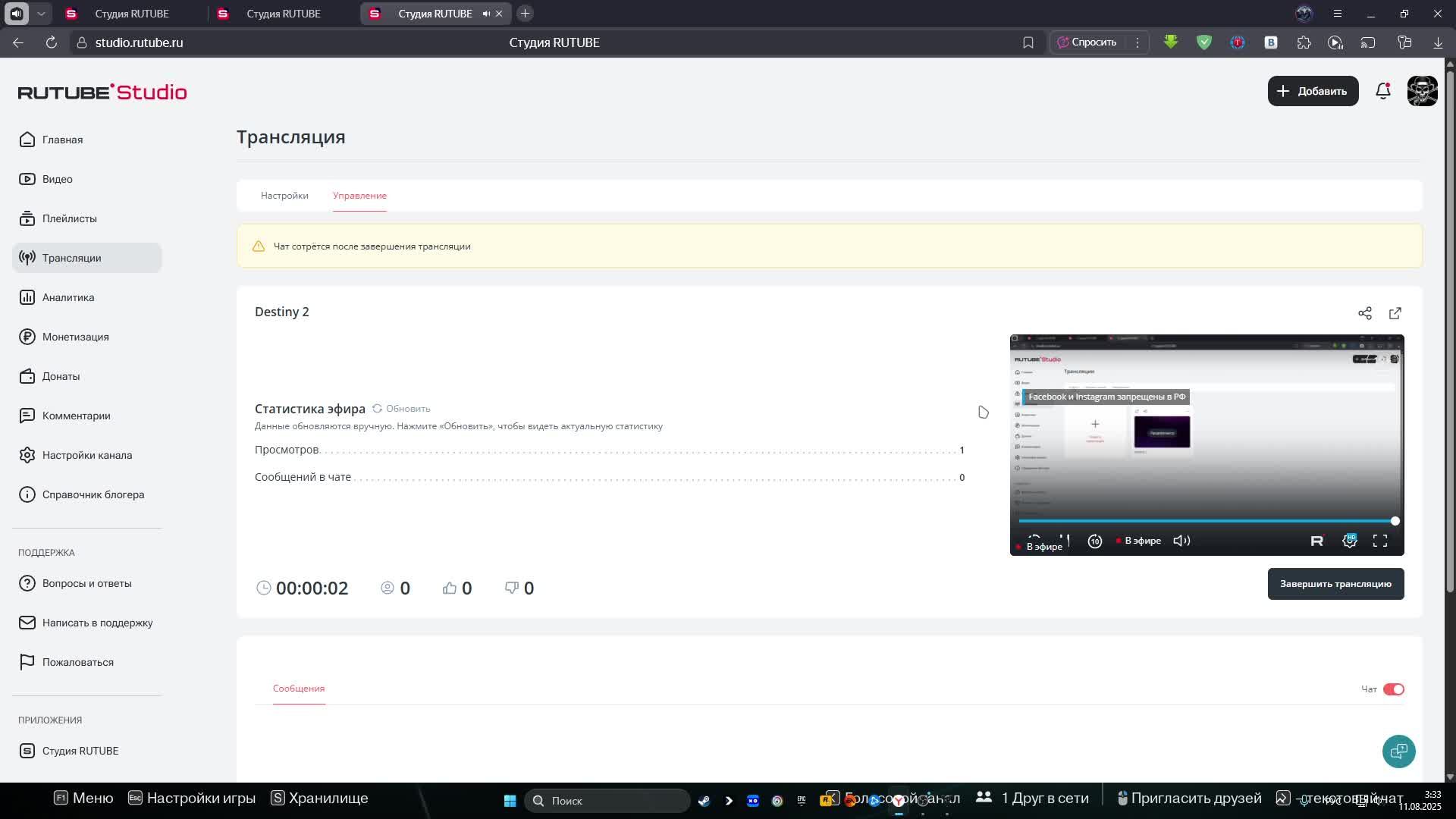Click the player progress bar handle
The image size is (1456, 819).
1395,521
